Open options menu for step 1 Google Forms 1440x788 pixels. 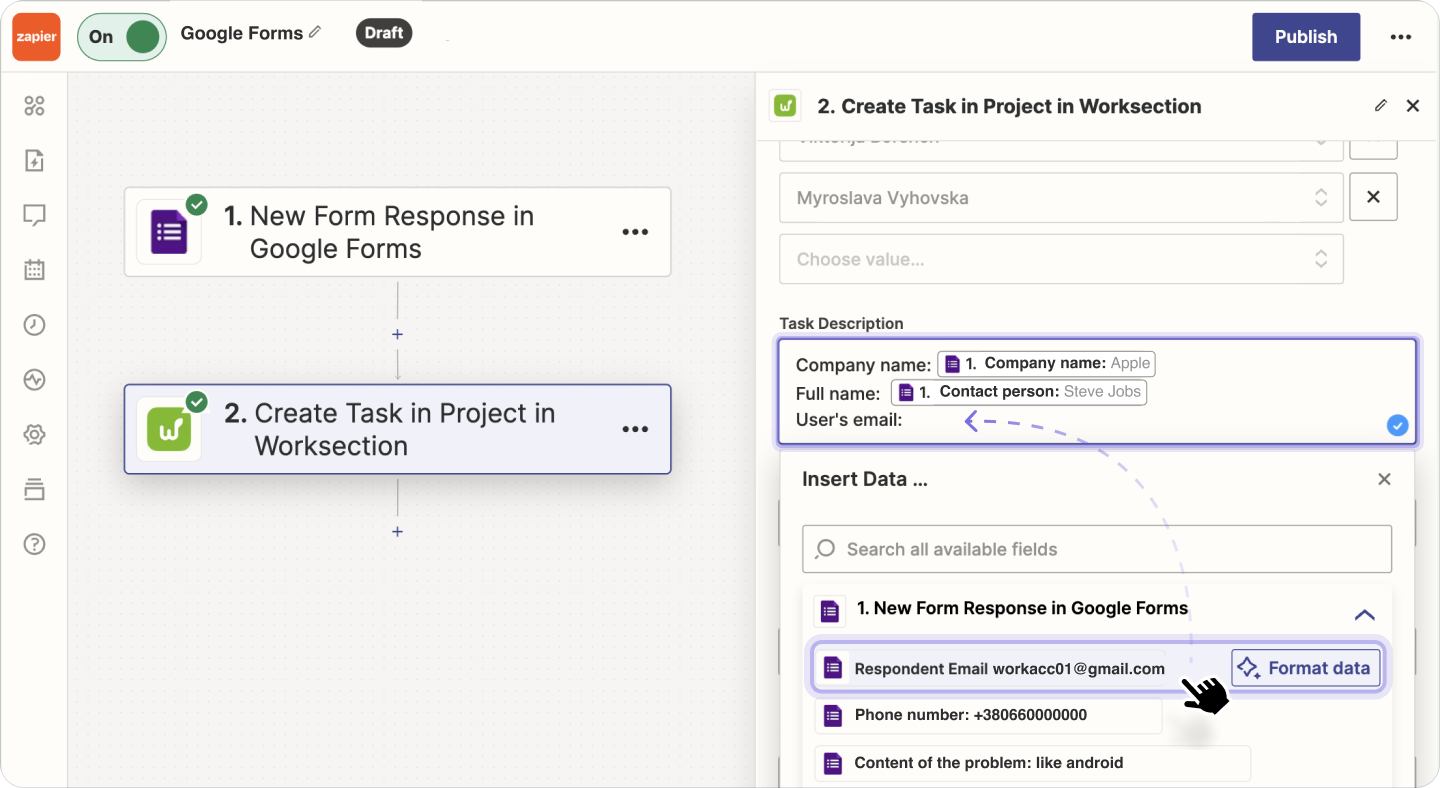[635, 232]
